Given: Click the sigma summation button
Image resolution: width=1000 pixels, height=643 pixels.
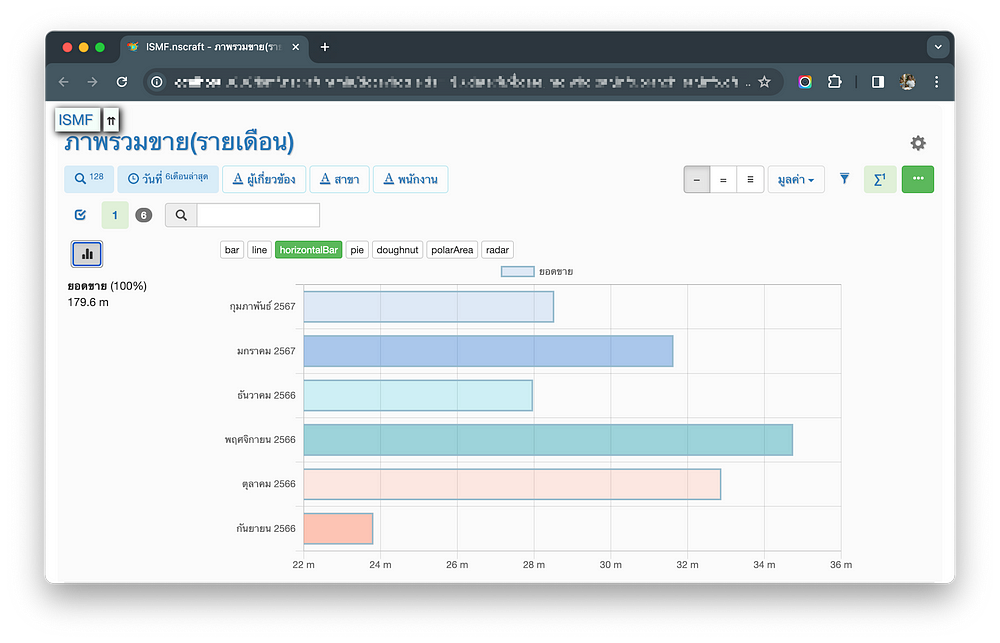Looking at the screenshot, I should click(x=879, y=179).
